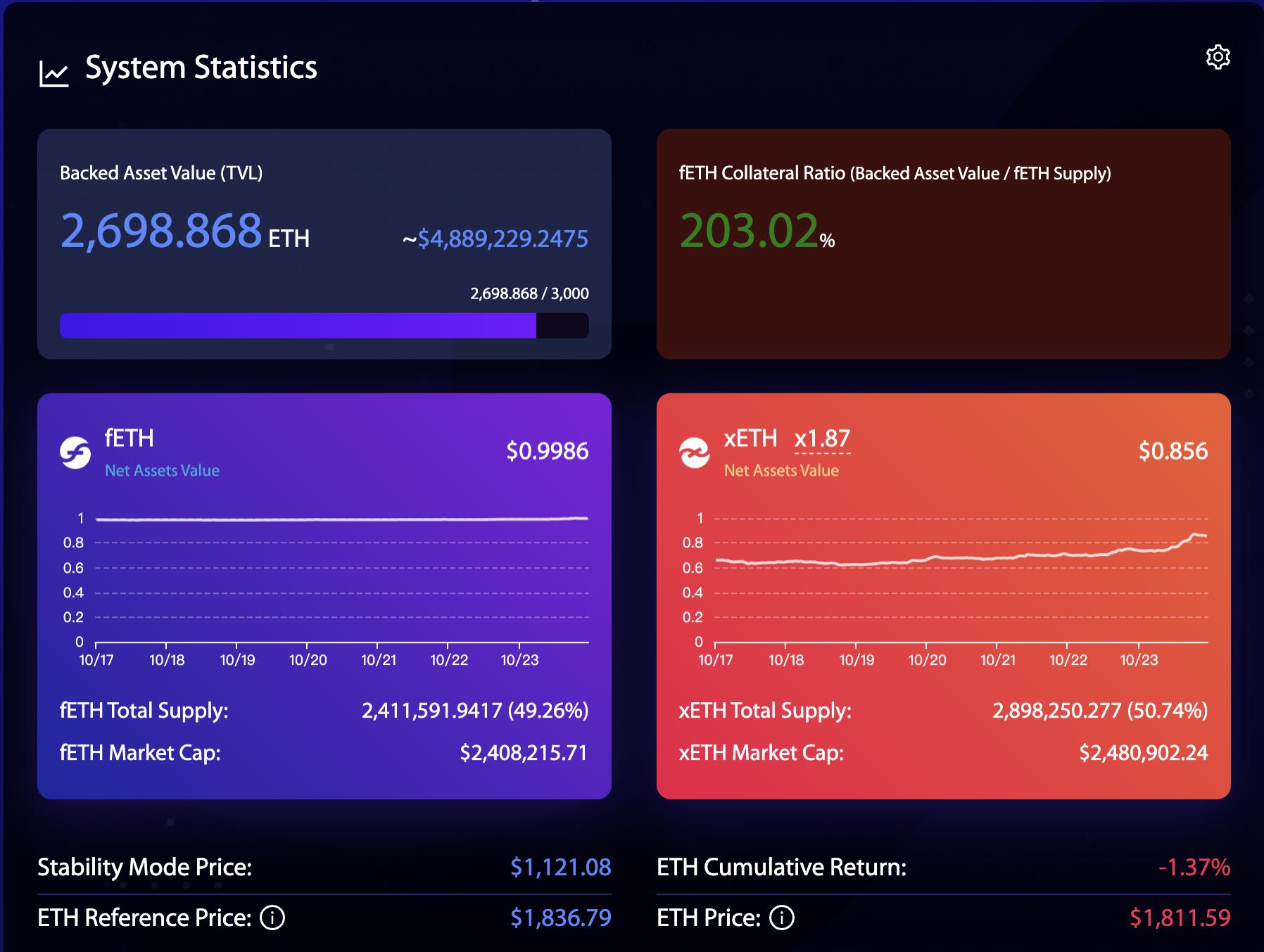Image resolution: width=1264 pixels, height=952 pixels.
Task: Click the Stability Mode Price value $1,121.08
Action: point(561,867)
